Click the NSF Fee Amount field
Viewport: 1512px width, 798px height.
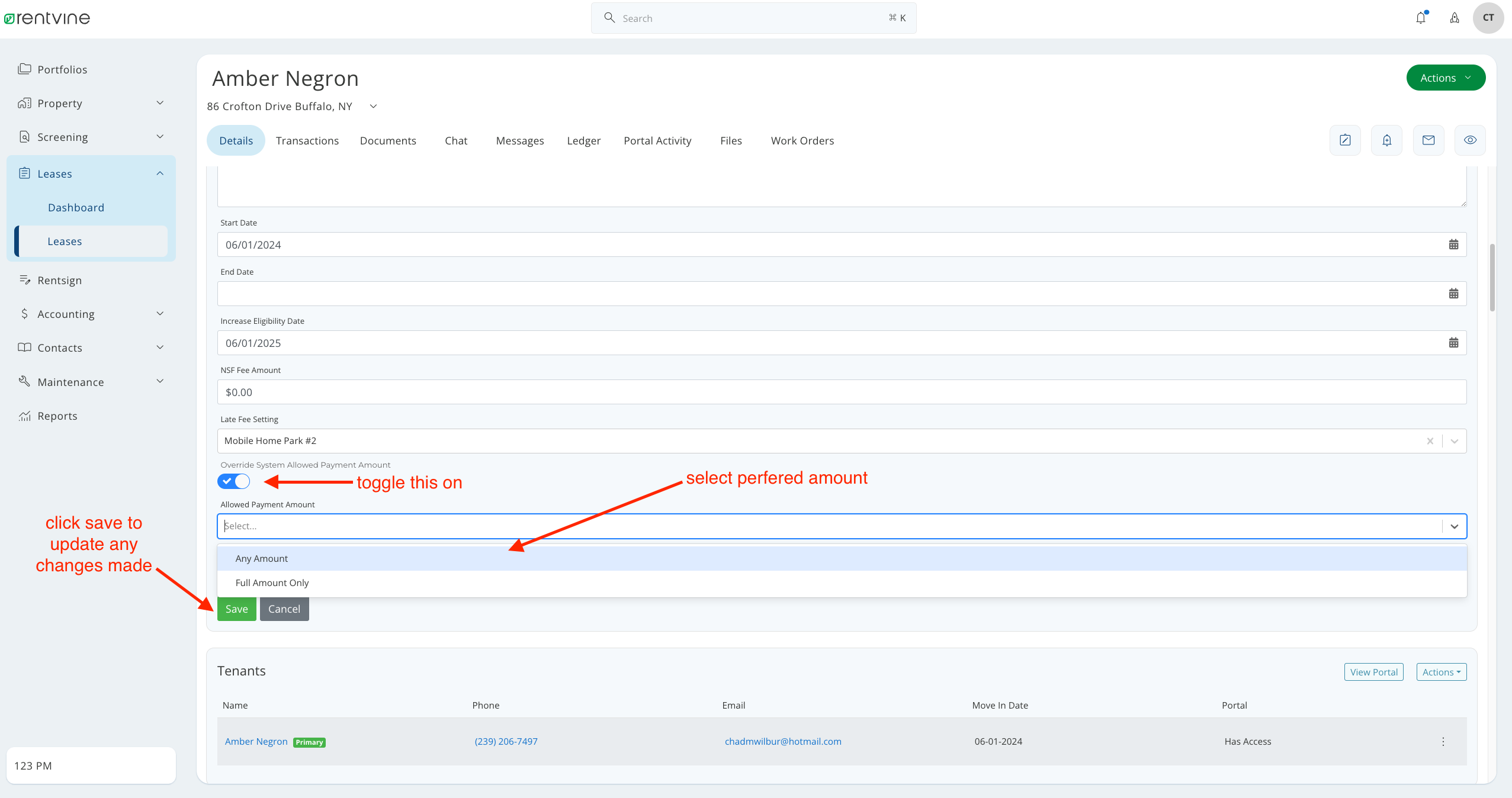click(841, 392)
